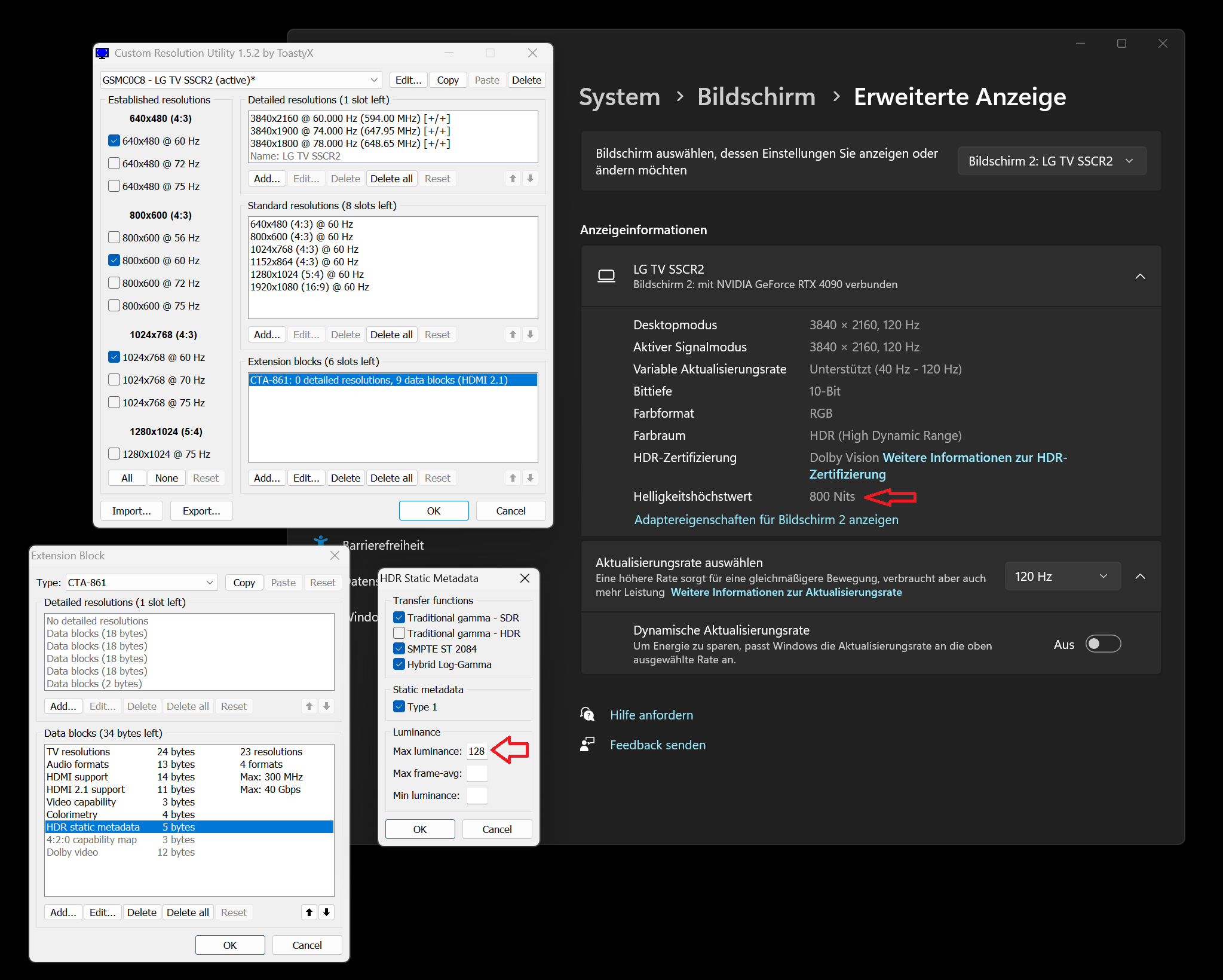This screenshot has height=980, width=1223.
Task: Close the HDR Static Metadata dialog
Action: [525, 578]
